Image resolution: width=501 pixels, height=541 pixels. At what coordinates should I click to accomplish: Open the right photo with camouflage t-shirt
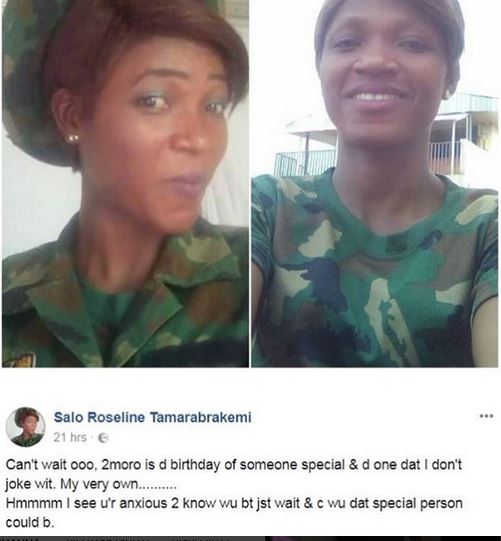pos(374,183)
